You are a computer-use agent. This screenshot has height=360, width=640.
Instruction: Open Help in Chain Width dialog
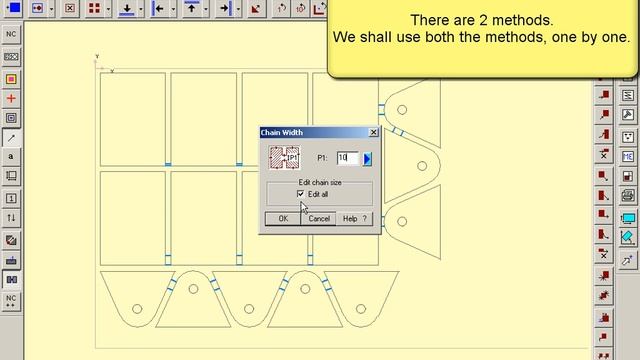[x=354, y=219]
